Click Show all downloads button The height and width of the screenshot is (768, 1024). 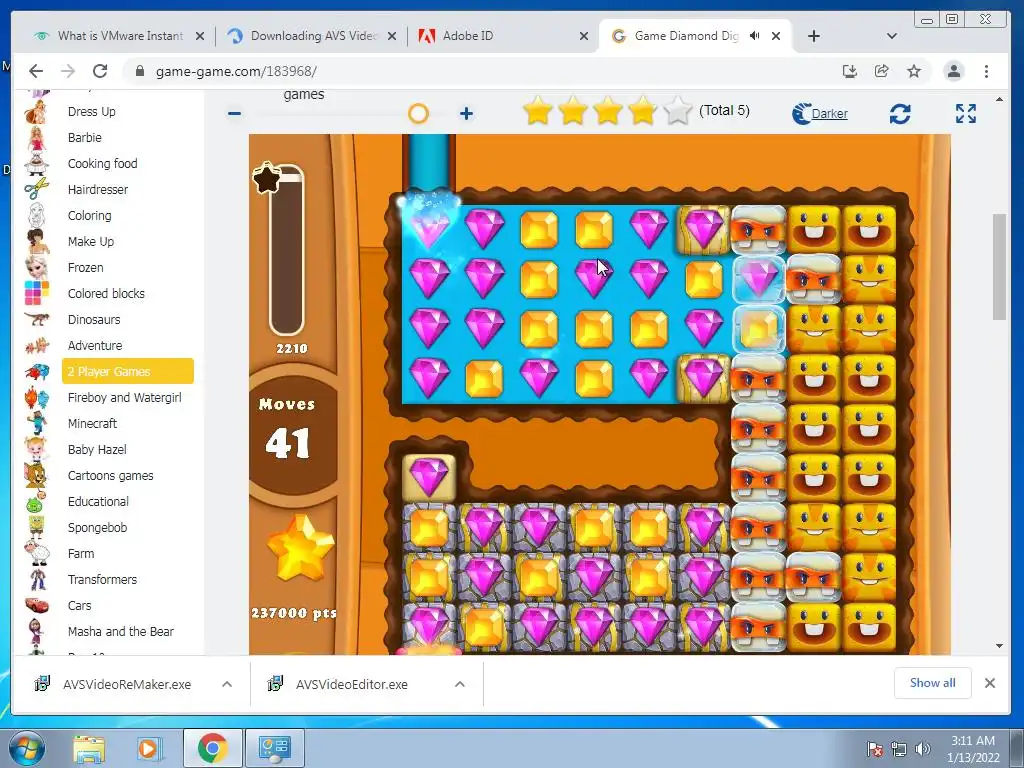pyautogui.click(x=933, y=683)
